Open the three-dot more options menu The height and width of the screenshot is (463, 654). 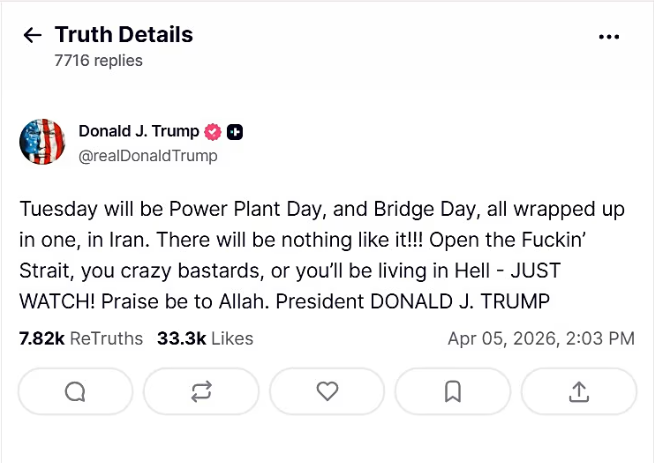(x=609, y=36)
